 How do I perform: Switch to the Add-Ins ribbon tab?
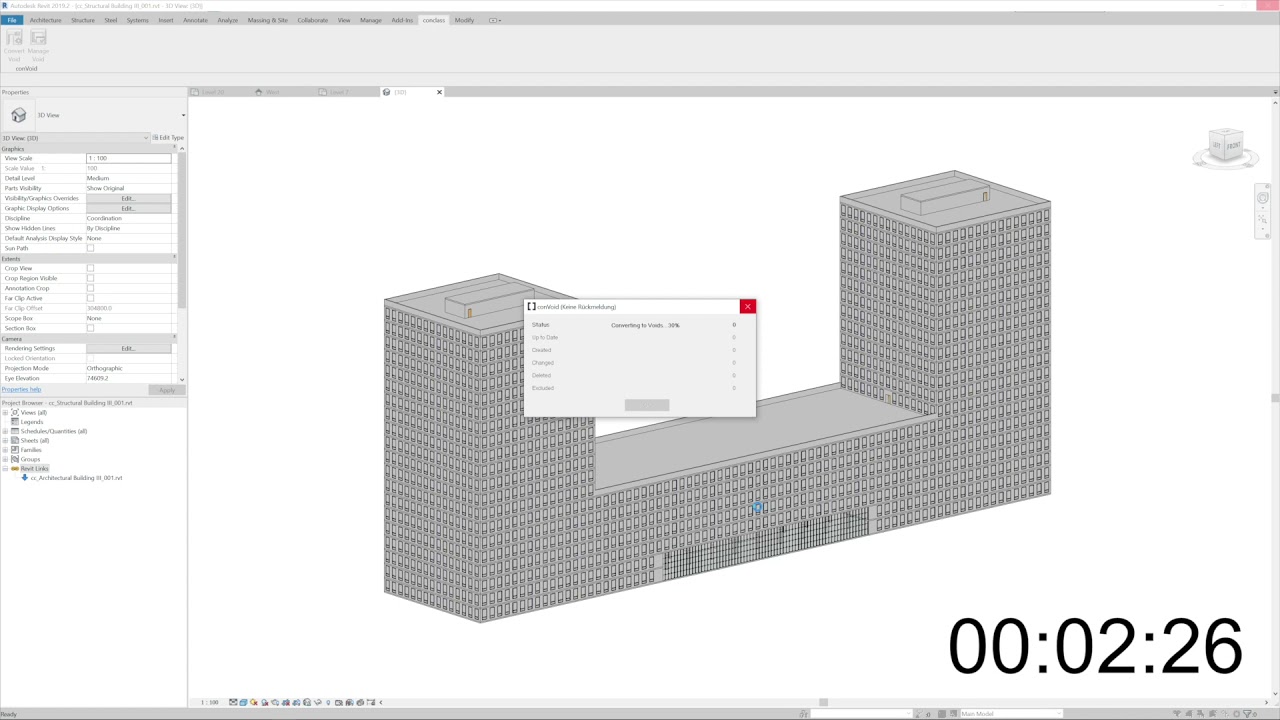pyautogui.click(x=402, y=20)
